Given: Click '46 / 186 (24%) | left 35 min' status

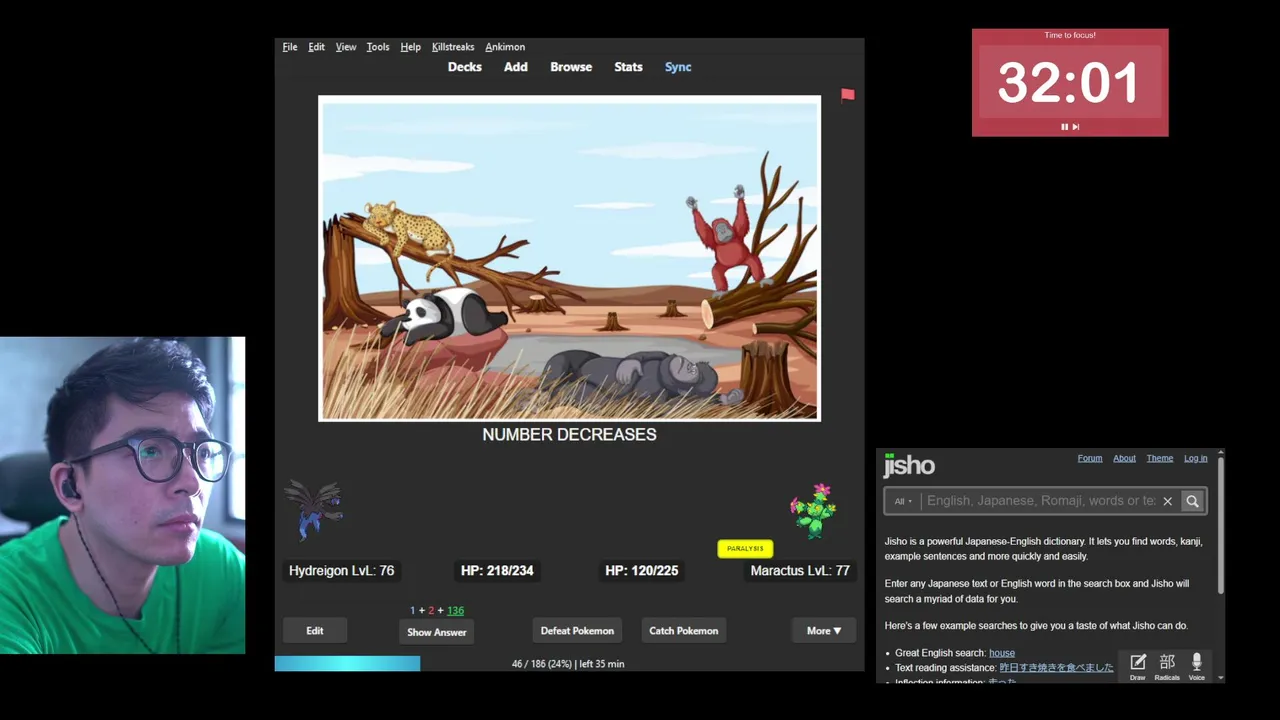Looking at the screenshot, I should pyautogui.click(x=568, y=664).
